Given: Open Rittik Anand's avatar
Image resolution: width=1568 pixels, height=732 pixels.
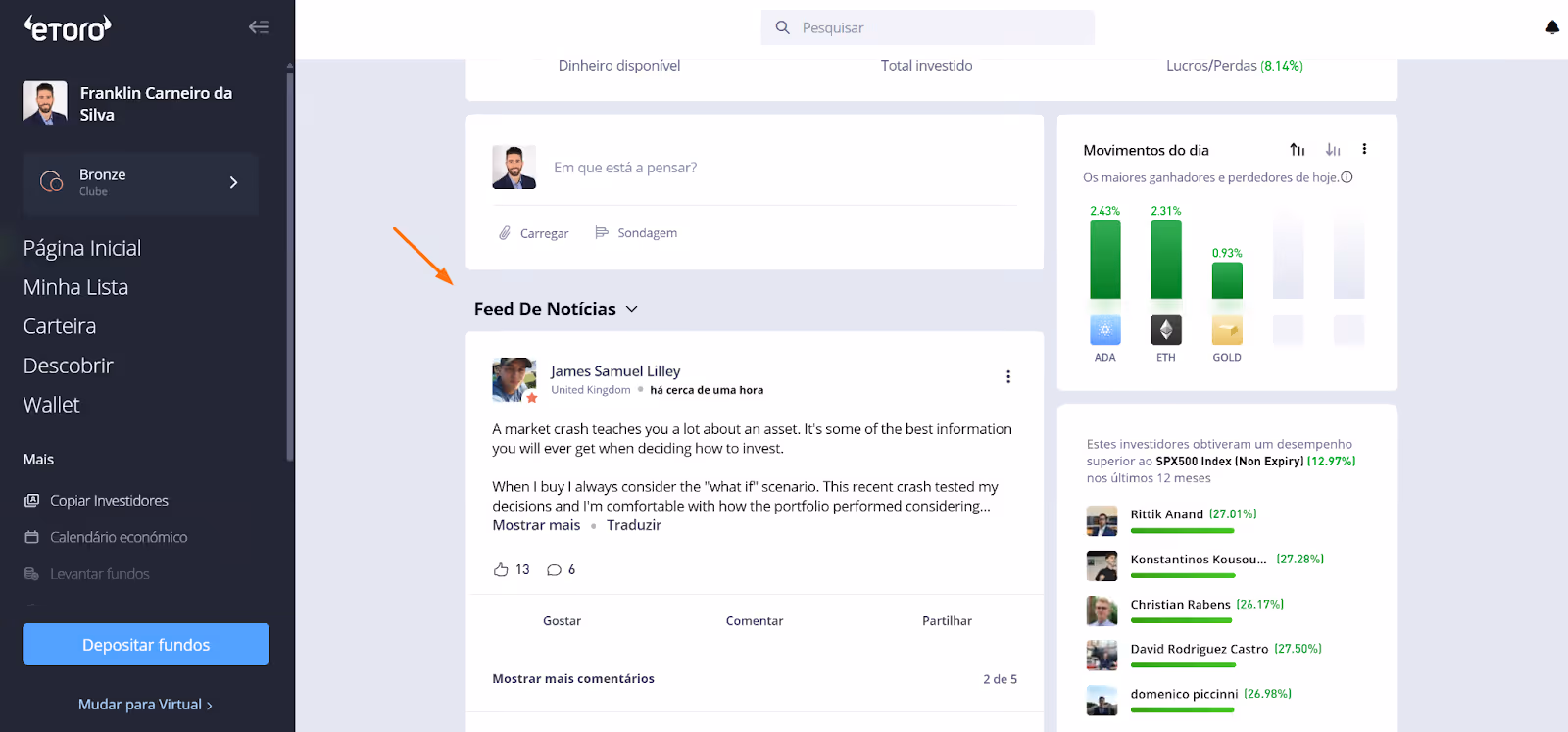Looking at the screenshot, I should pyautogui.click(x=1102, y=520).
